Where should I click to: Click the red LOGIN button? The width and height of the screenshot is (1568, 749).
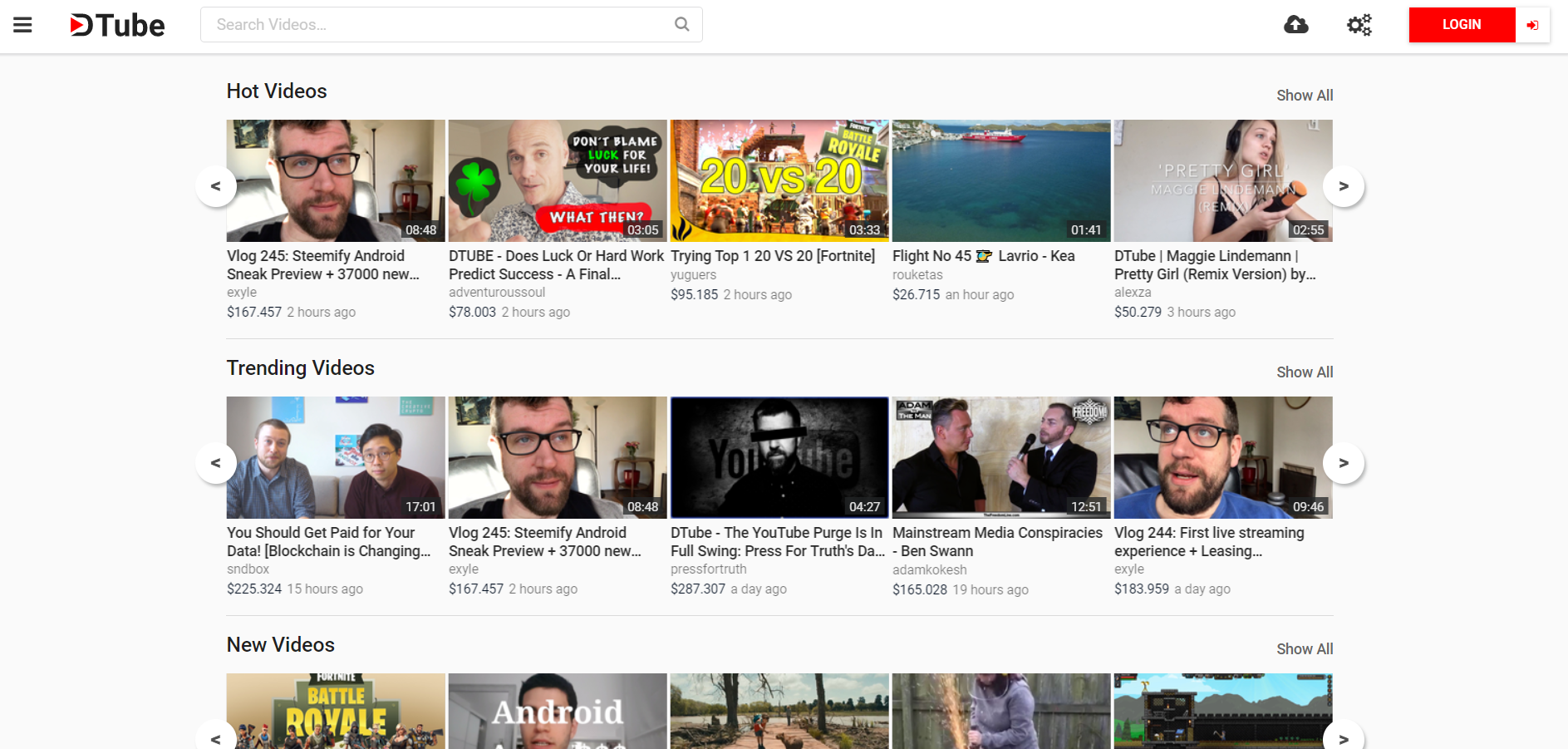click(1462, 25)
